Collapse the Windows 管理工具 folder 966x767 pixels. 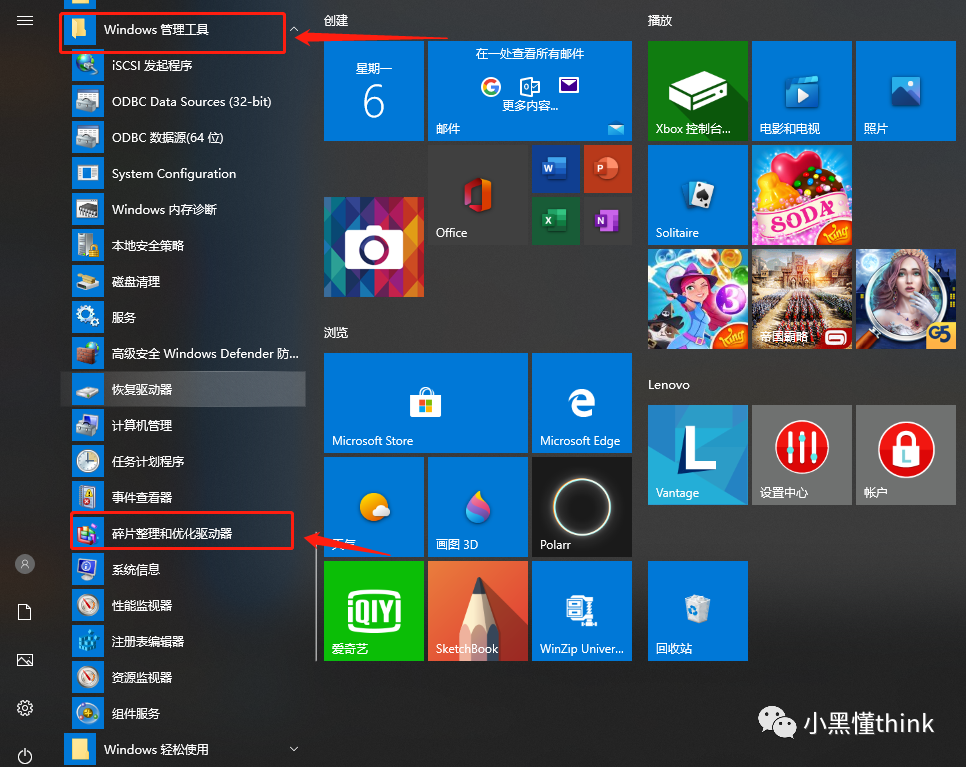(184, 30)
